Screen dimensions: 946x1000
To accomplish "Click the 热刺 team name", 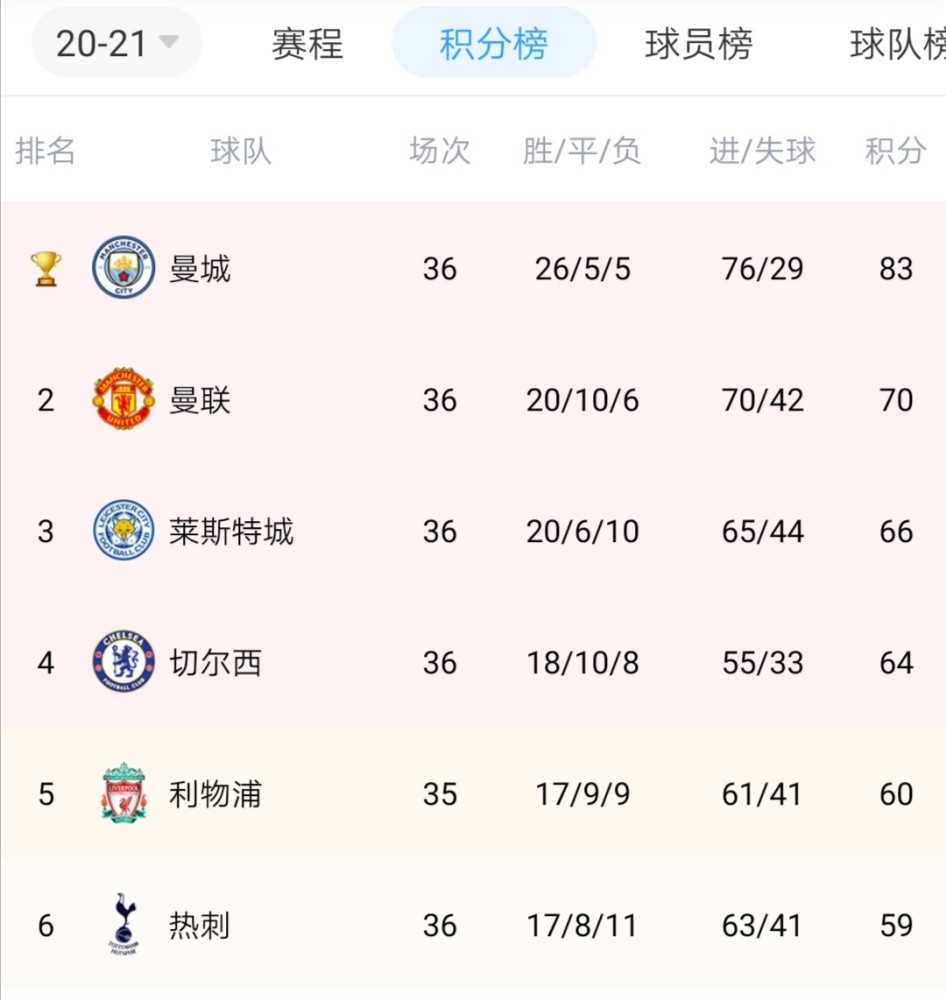I will (x=199, y=925).
